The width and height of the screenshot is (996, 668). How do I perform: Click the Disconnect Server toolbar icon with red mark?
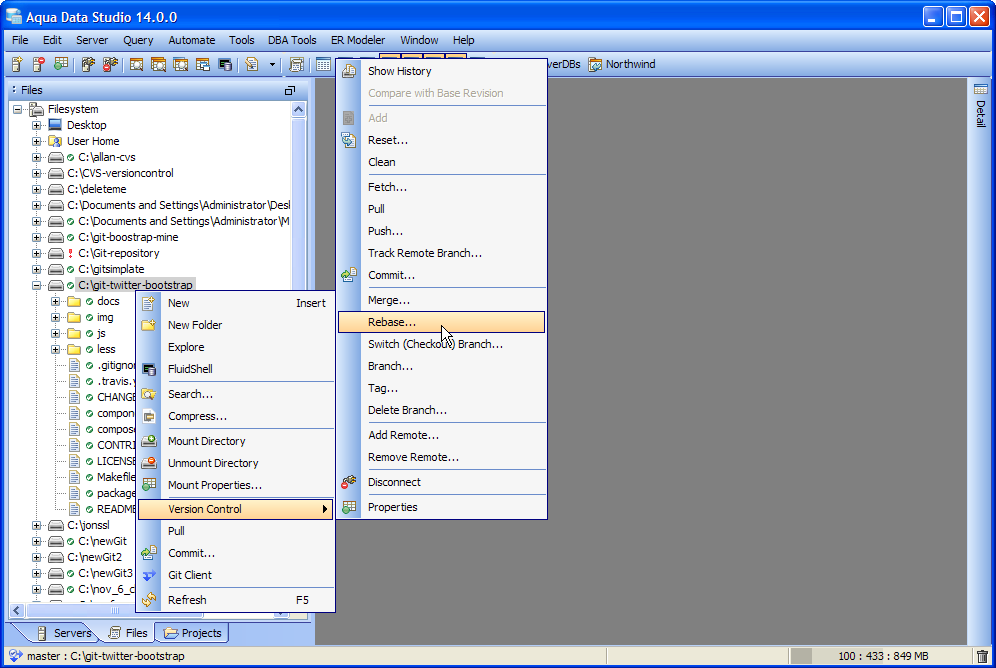point(111,64)
